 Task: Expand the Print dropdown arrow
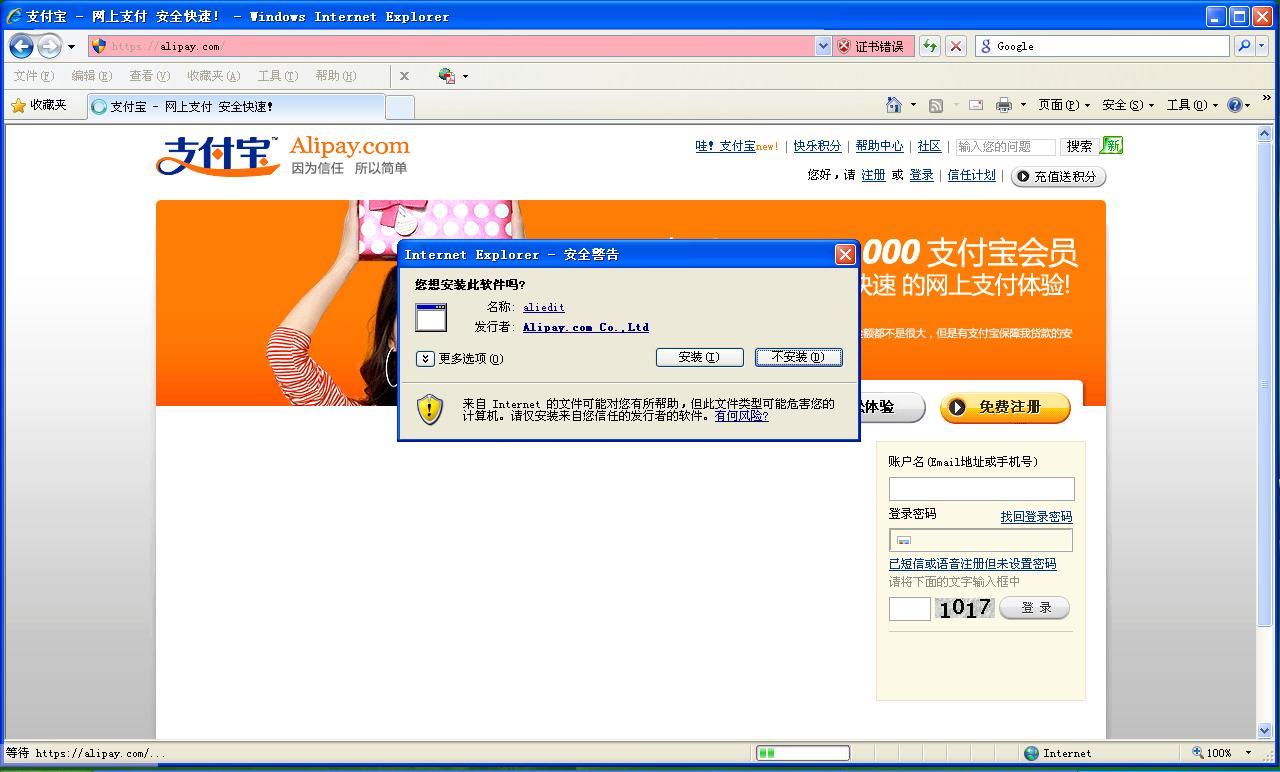pyautogui.click(x=1023, y=105)
